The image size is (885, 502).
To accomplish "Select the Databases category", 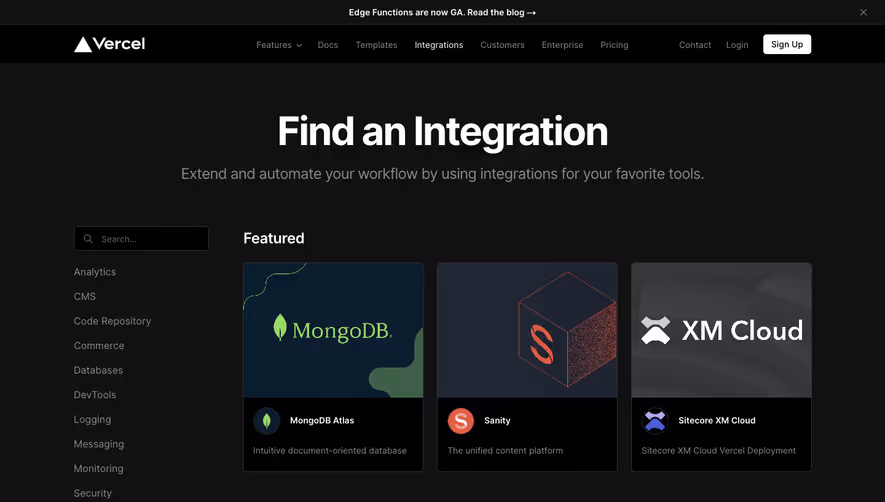I will click(x=98, y=370).
